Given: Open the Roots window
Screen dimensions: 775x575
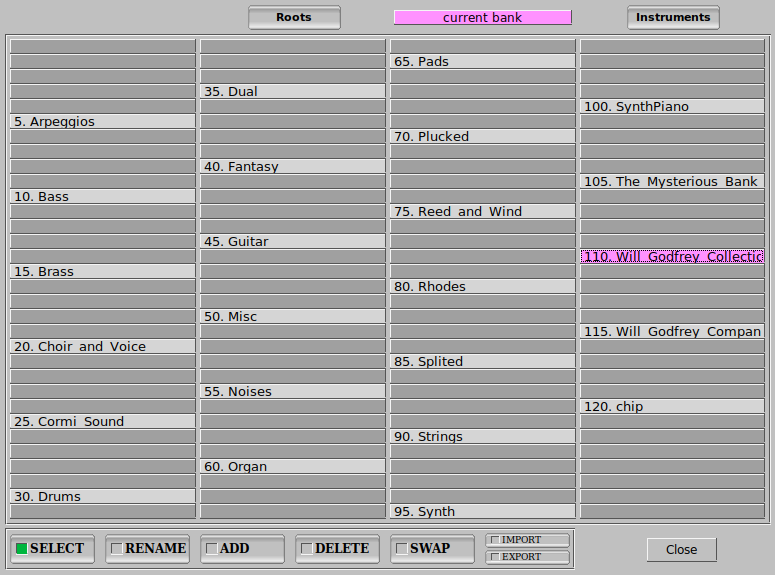Looking at the screenshot, I should pyautogui.click(x=294, y=17).
